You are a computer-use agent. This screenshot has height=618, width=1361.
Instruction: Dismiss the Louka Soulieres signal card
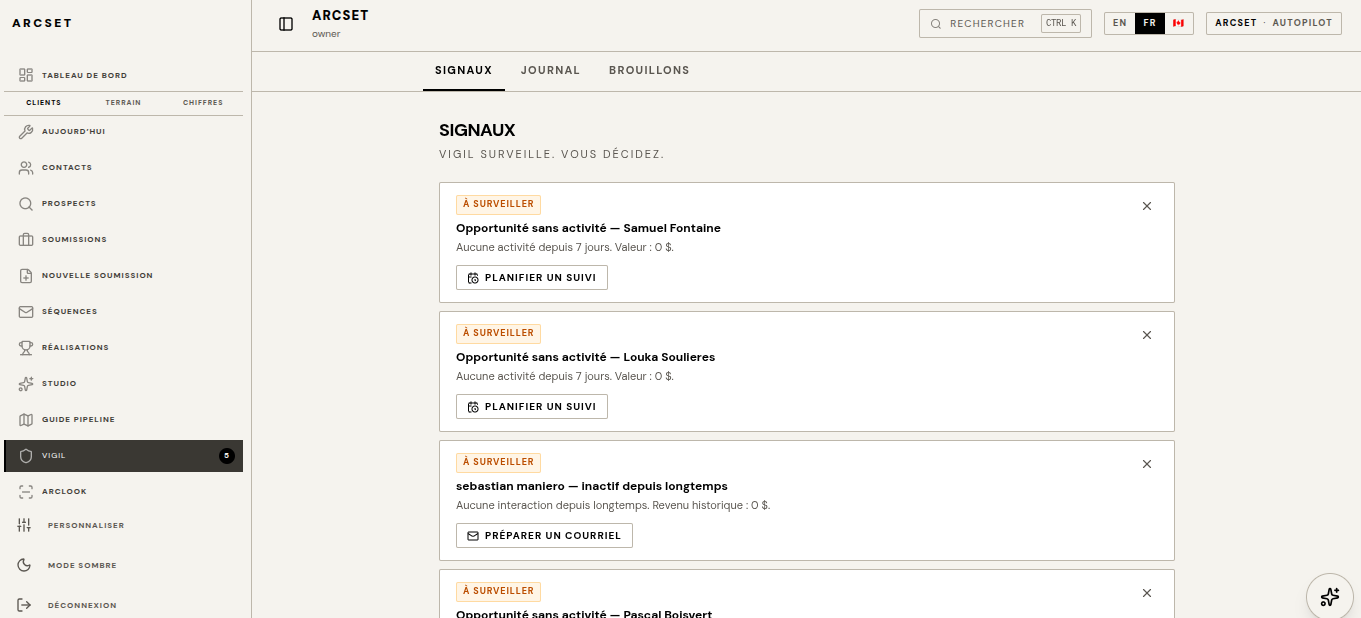(1147, 335)
